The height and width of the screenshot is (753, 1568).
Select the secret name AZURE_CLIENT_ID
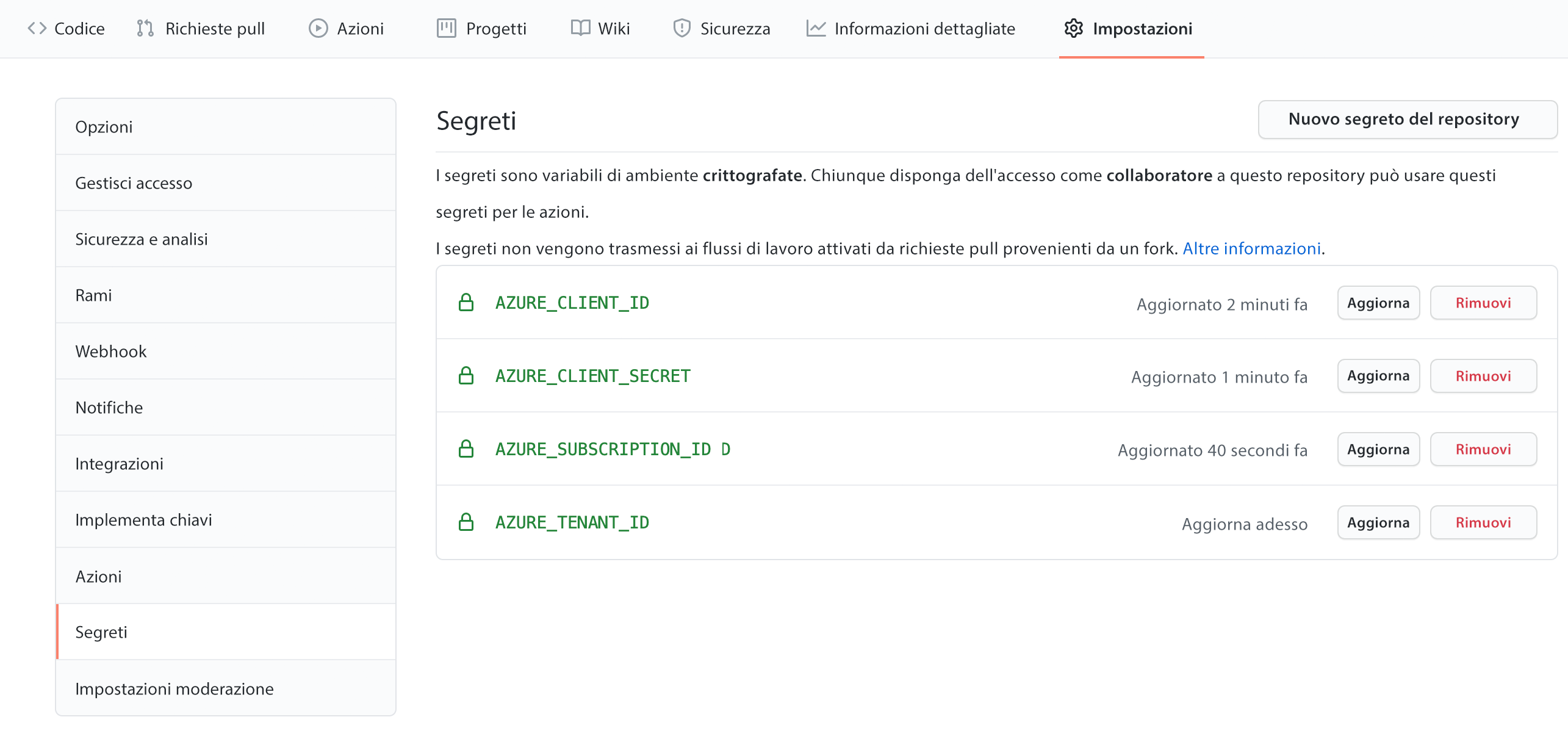[572, 302]
